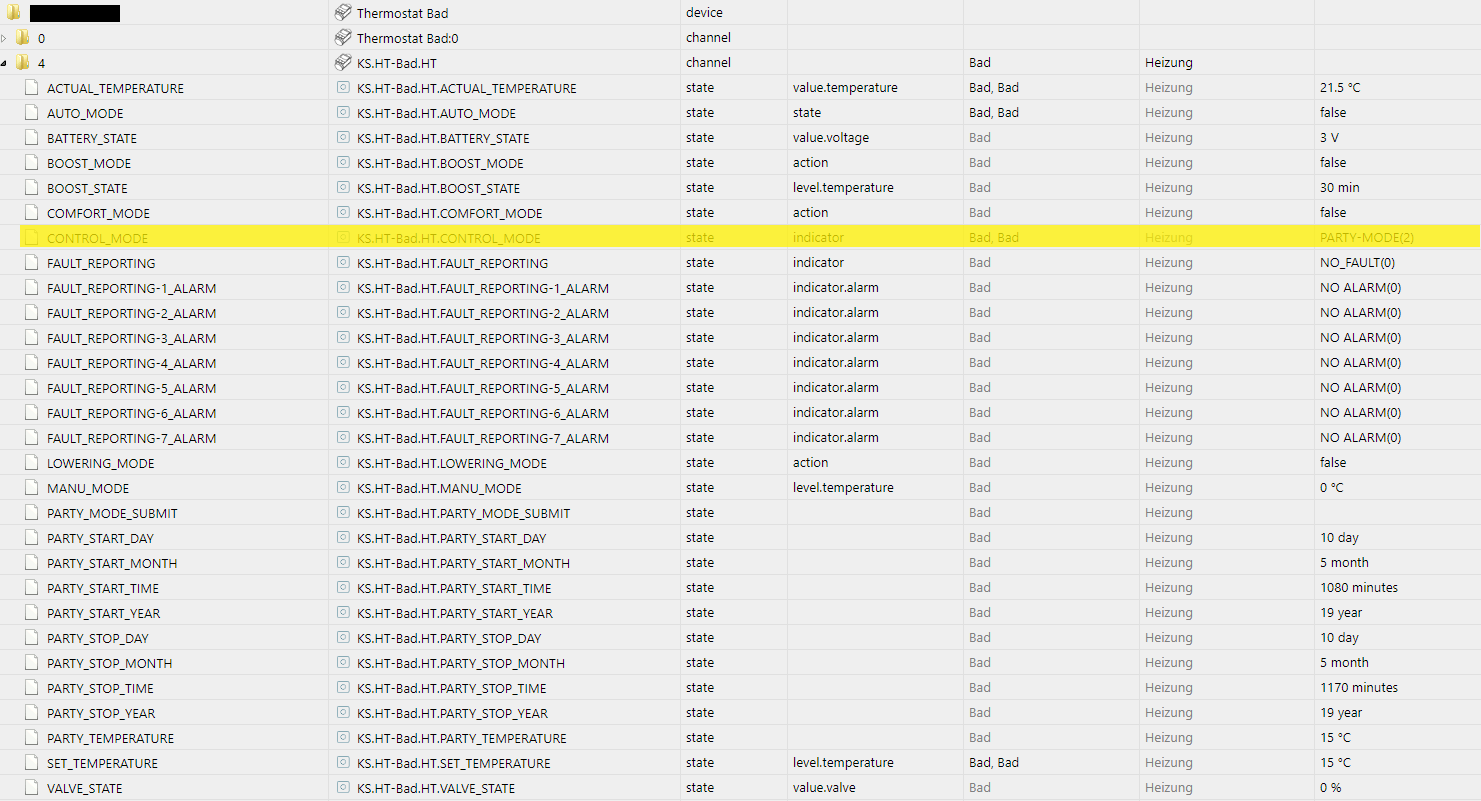The image size is (1481, 801).
Task: Click the file icon before MANU_MODE
Action: click(x=30, y=488)
